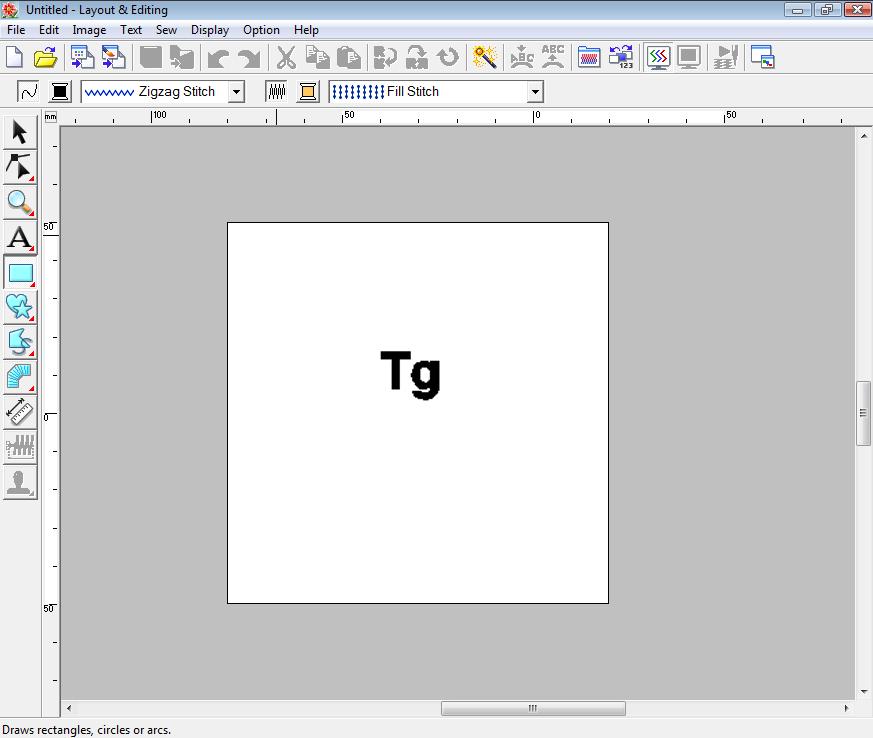Click the vertical mirror flip icon
This screenshot has height=738, width=873.
416,57
